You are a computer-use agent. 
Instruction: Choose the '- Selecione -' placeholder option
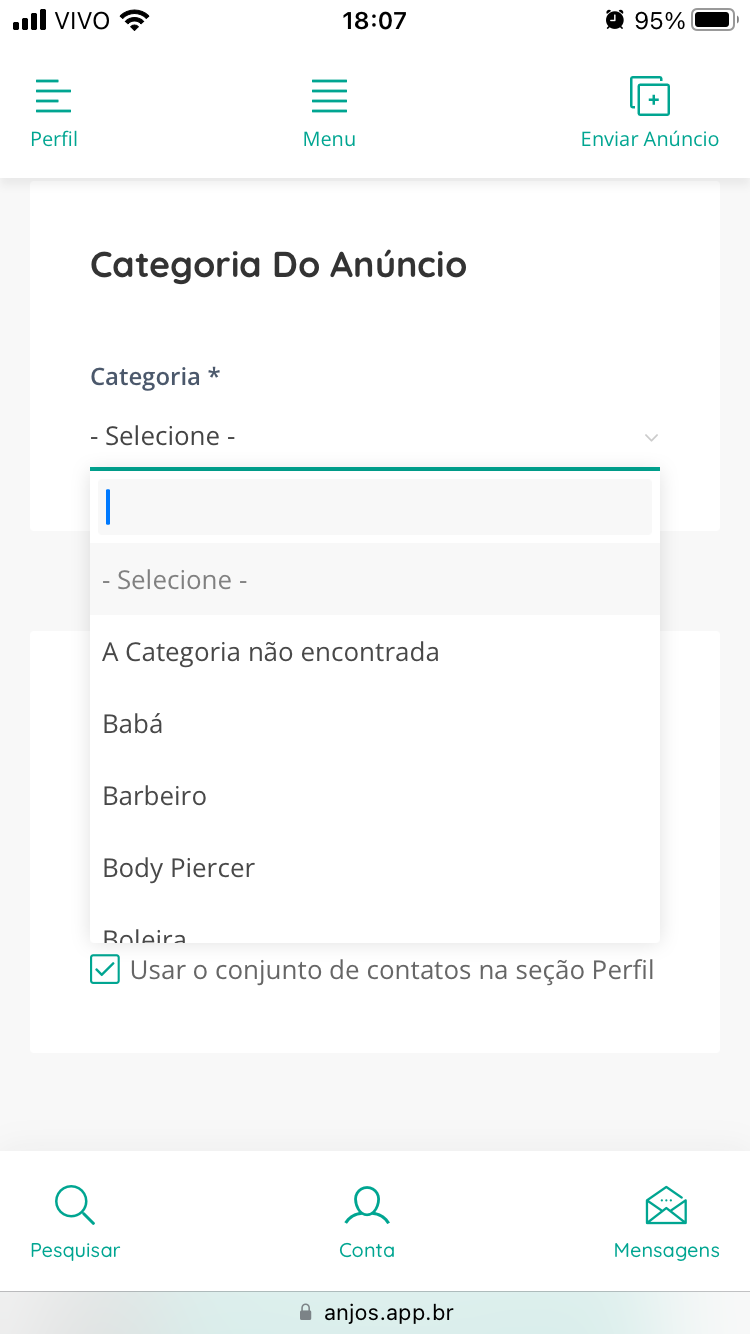click(x=374, y=580)
